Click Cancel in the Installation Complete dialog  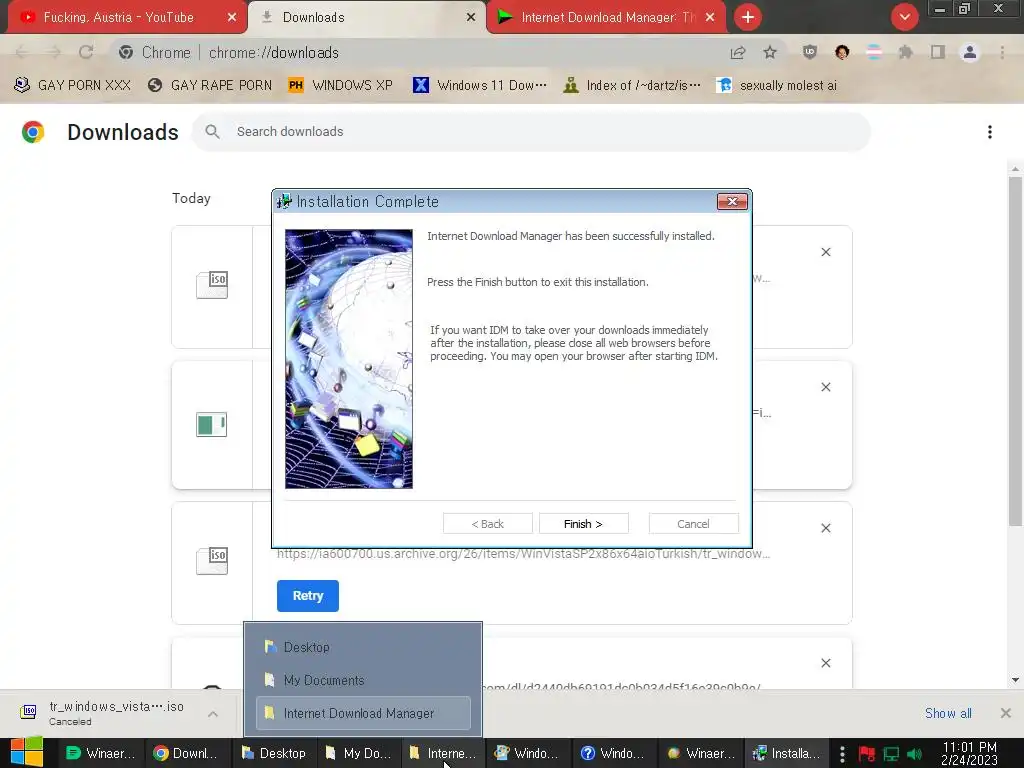pyautogui.click(x=694, y=524)
